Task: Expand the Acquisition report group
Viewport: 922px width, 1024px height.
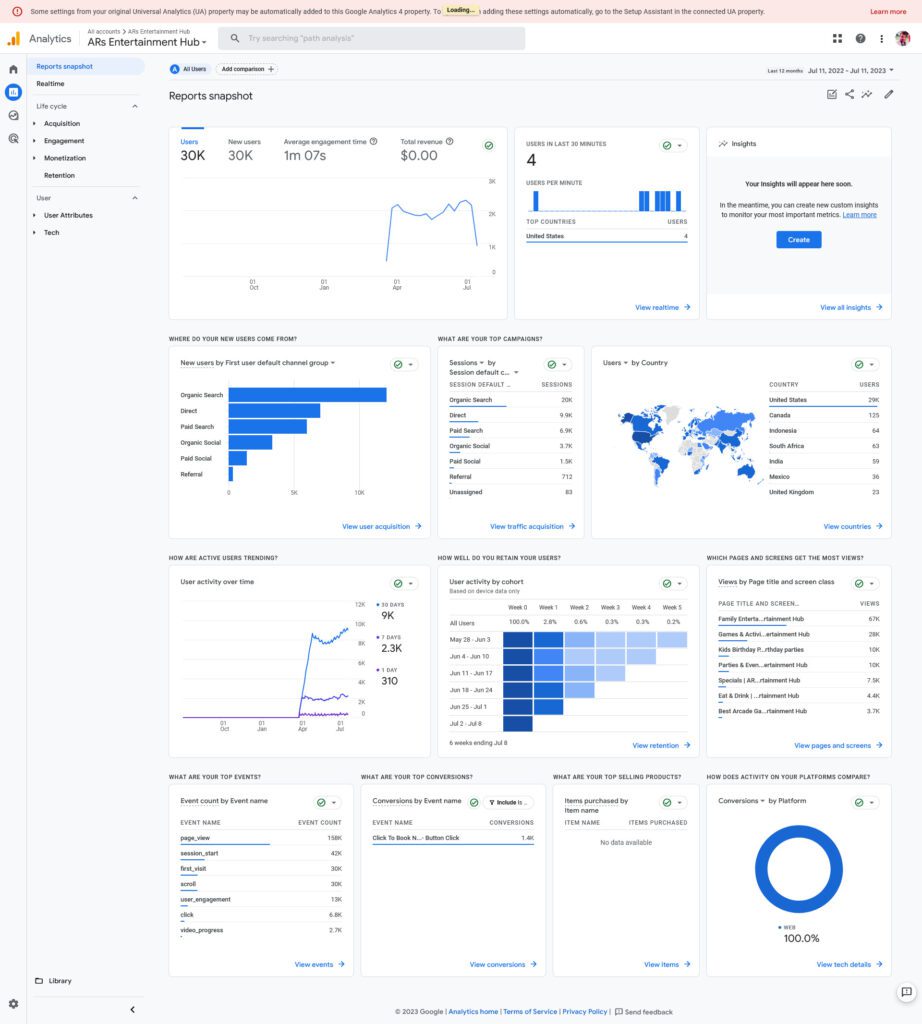Action: click(35, 123)
